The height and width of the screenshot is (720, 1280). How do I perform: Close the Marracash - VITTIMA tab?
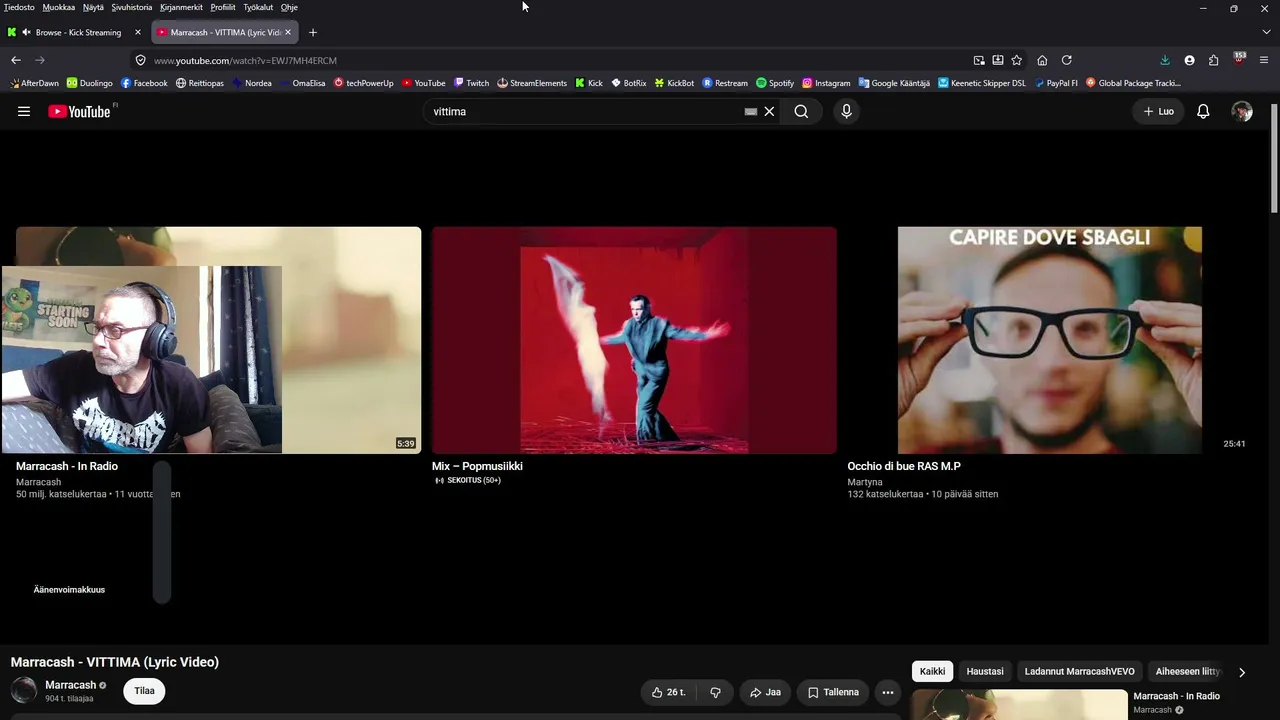pos(288,32)
